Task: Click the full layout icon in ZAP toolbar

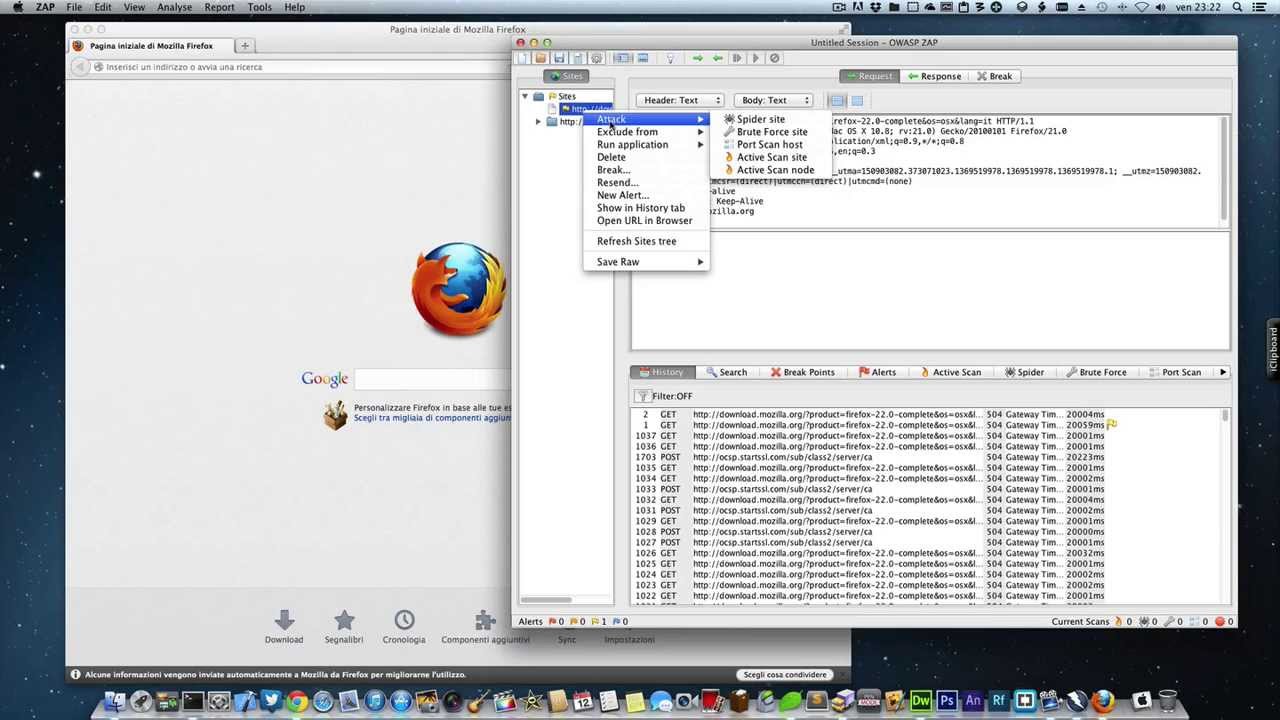Action: (642, 58)
